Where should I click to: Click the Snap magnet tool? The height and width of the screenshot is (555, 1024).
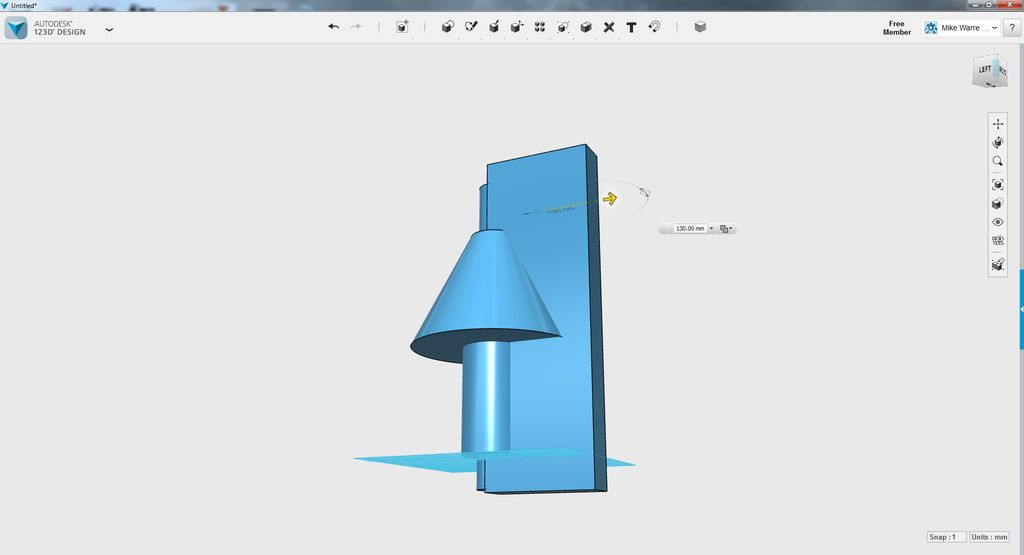(x=654, y=27)
